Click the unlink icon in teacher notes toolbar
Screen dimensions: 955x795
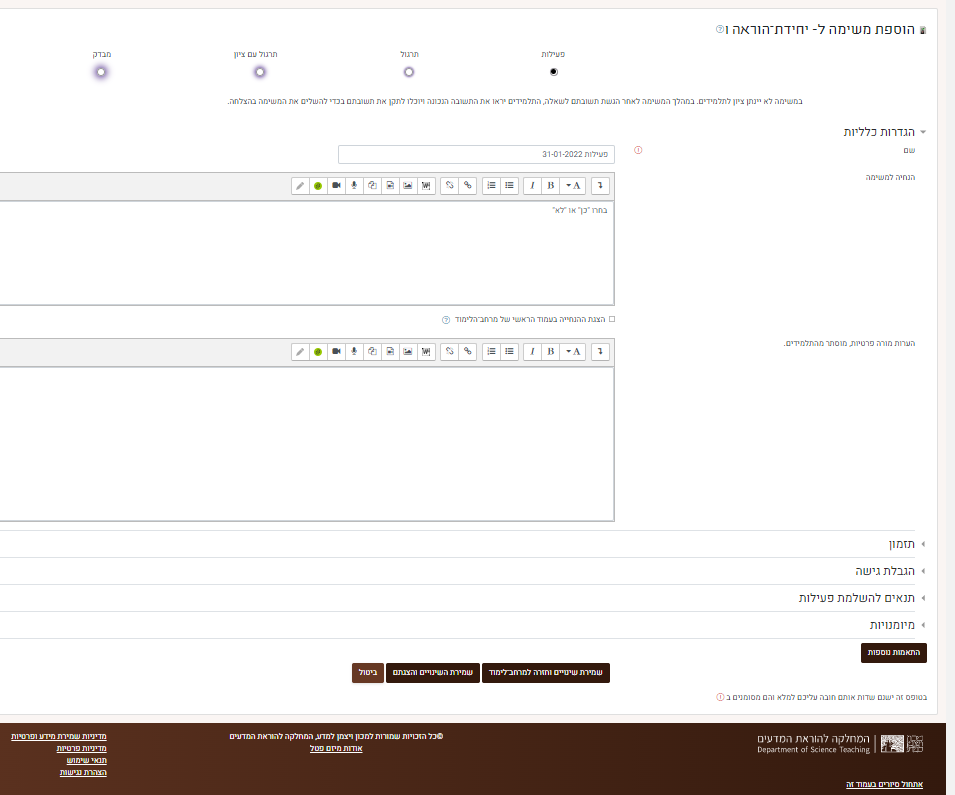[450, 351]
